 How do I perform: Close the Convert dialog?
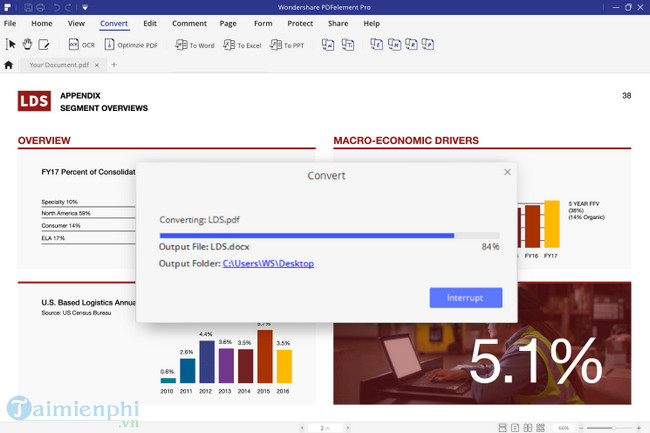[x=507, y=172]
